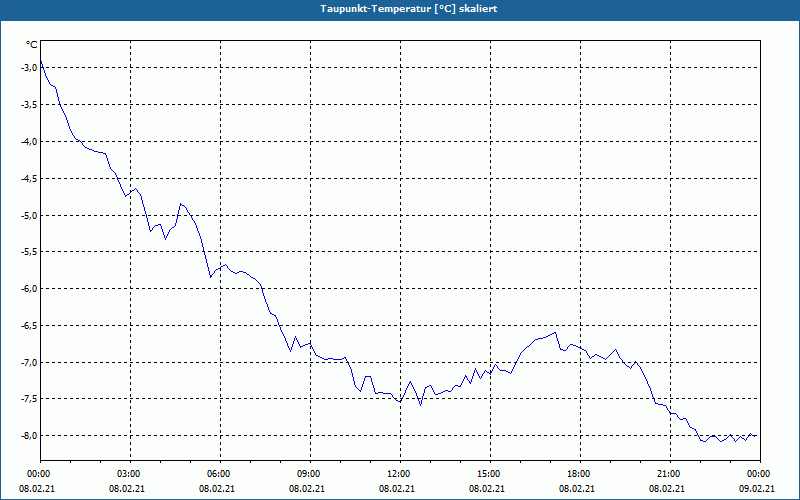The width and height of the screenshot is (800, 500).
Task: Click the -6,0 y-axis label
Action: [x=29, y=288]
